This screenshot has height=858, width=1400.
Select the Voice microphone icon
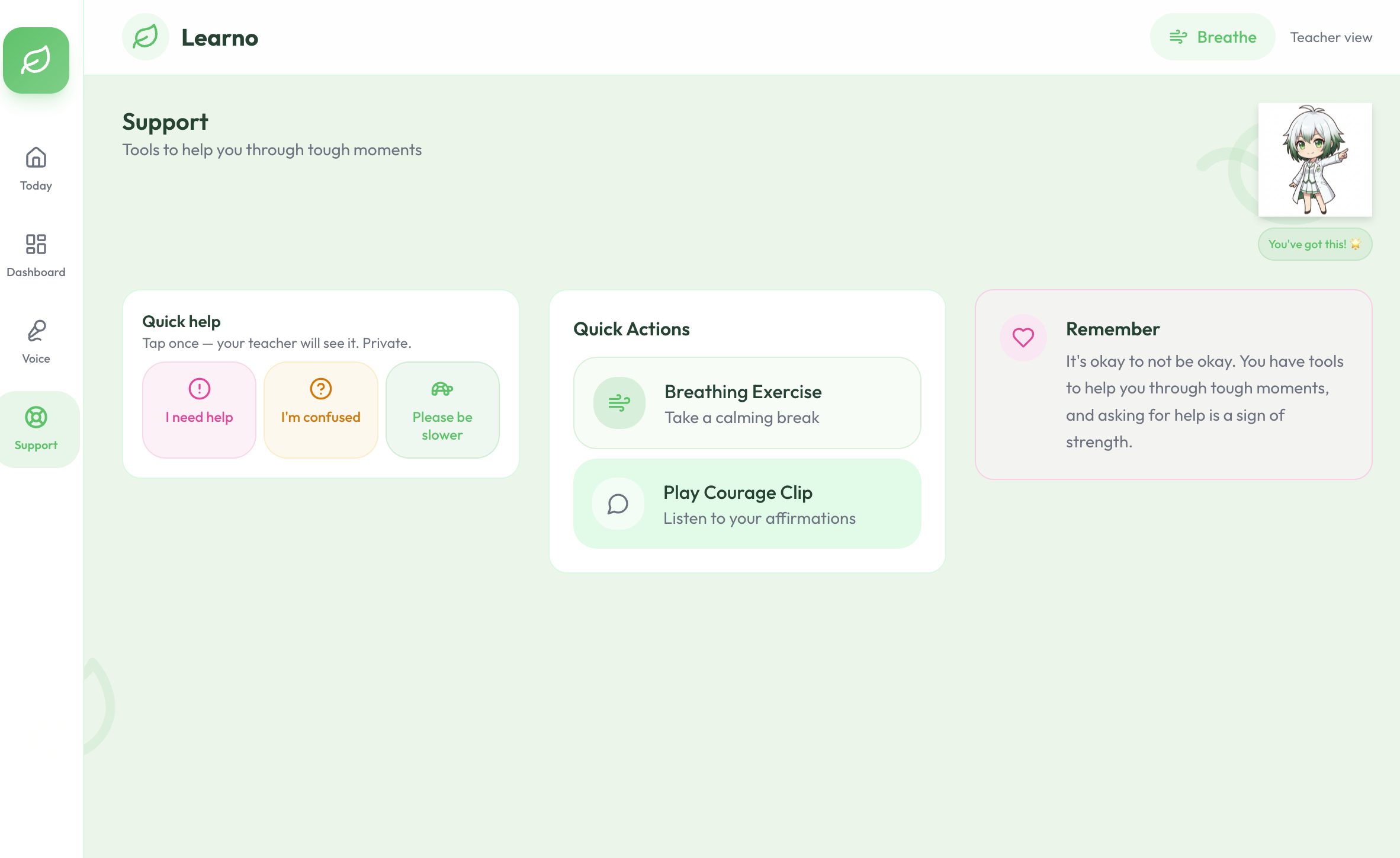36,331
